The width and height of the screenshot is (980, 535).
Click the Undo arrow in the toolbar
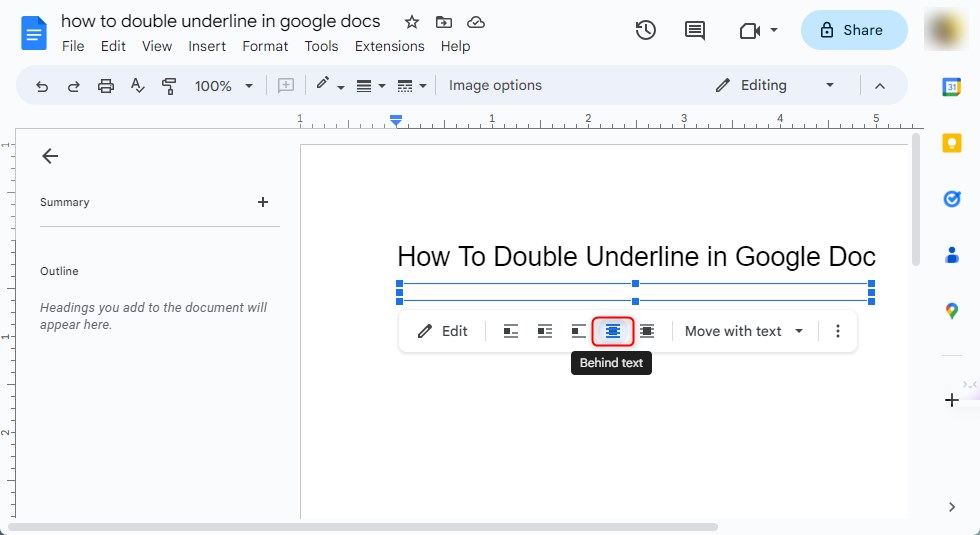click(42, 86)
